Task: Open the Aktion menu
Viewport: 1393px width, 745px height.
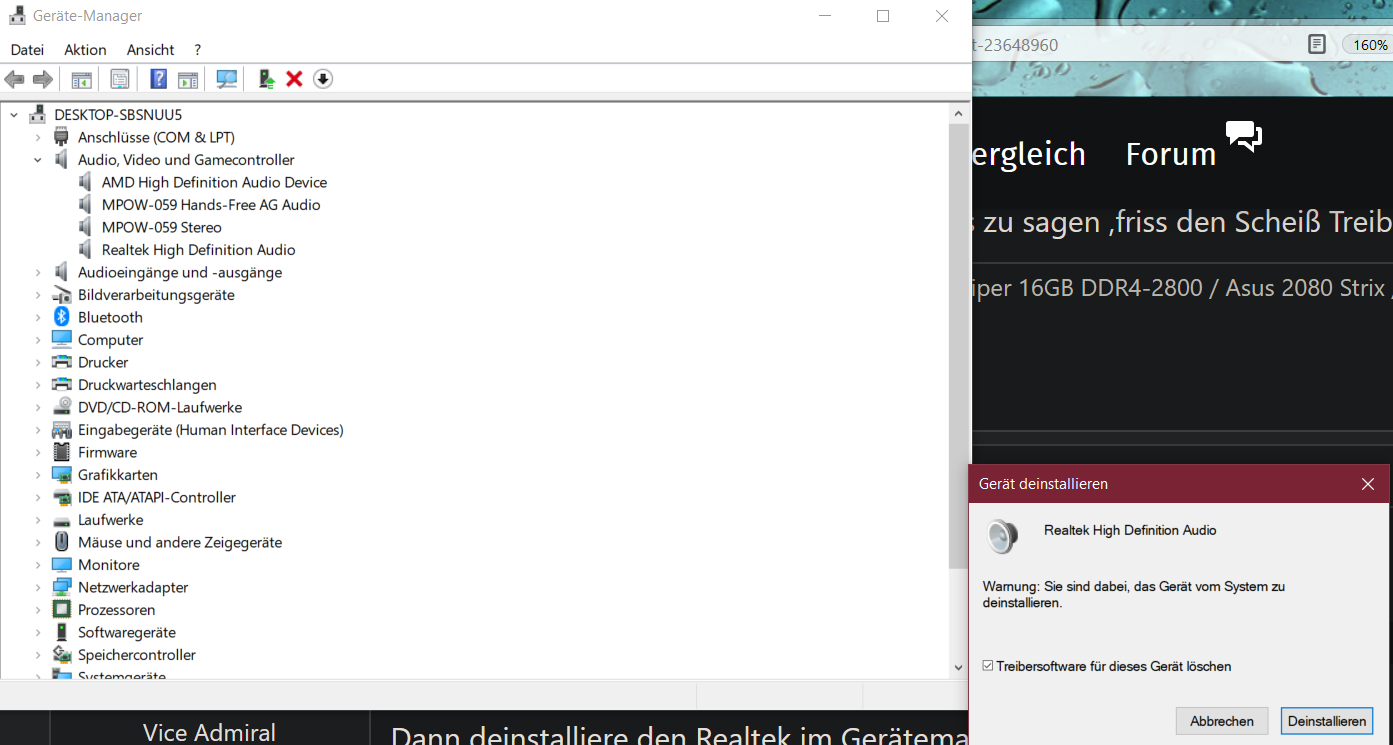Action: point(85,49)
